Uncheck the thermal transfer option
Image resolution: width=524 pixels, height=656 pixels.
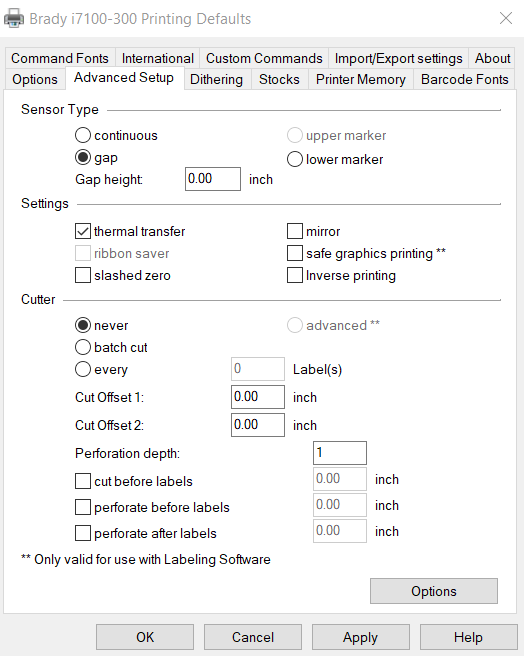(x=83, y=231)
